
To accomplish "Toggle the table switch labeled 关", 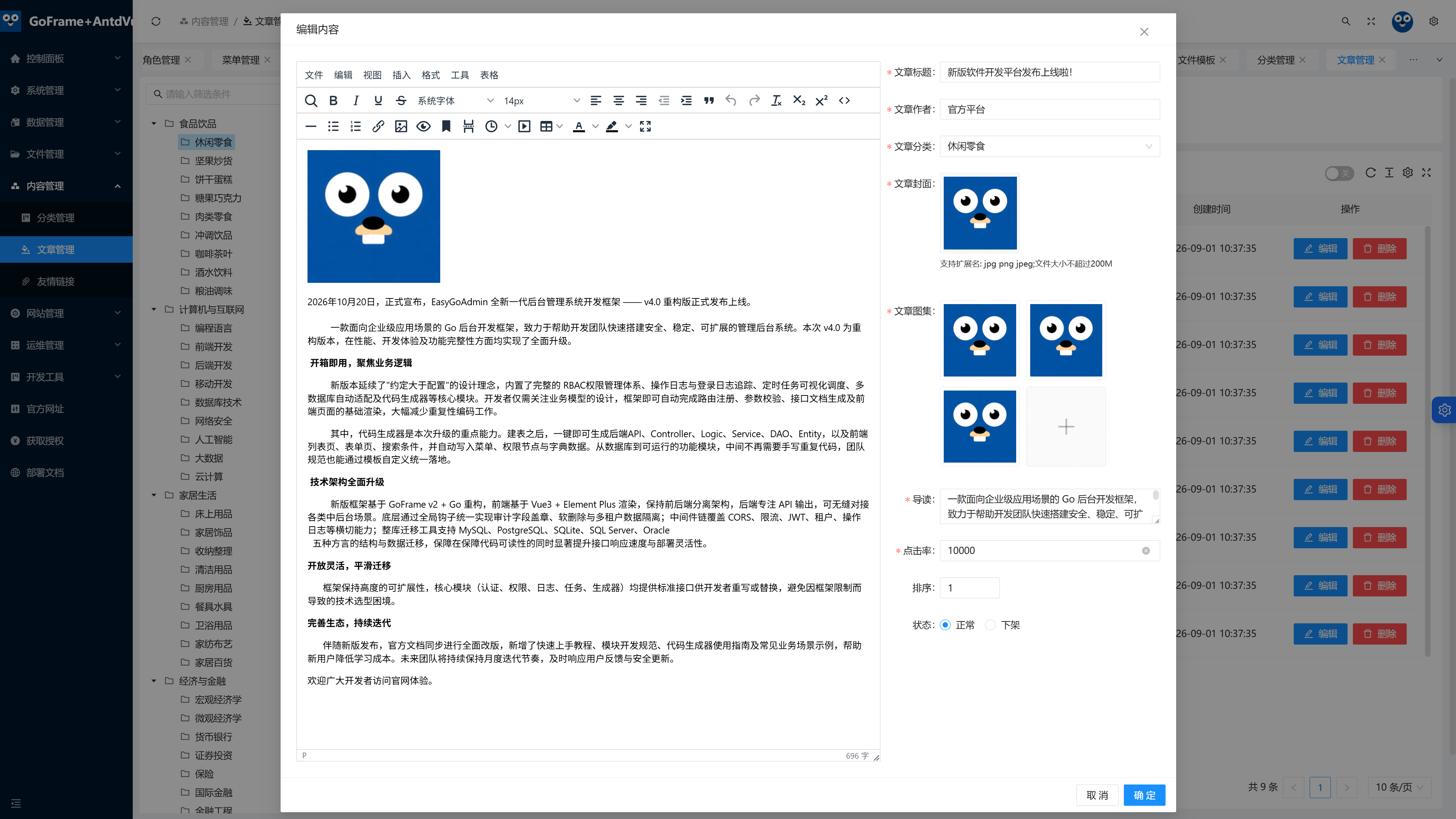I will (1339, 173).
